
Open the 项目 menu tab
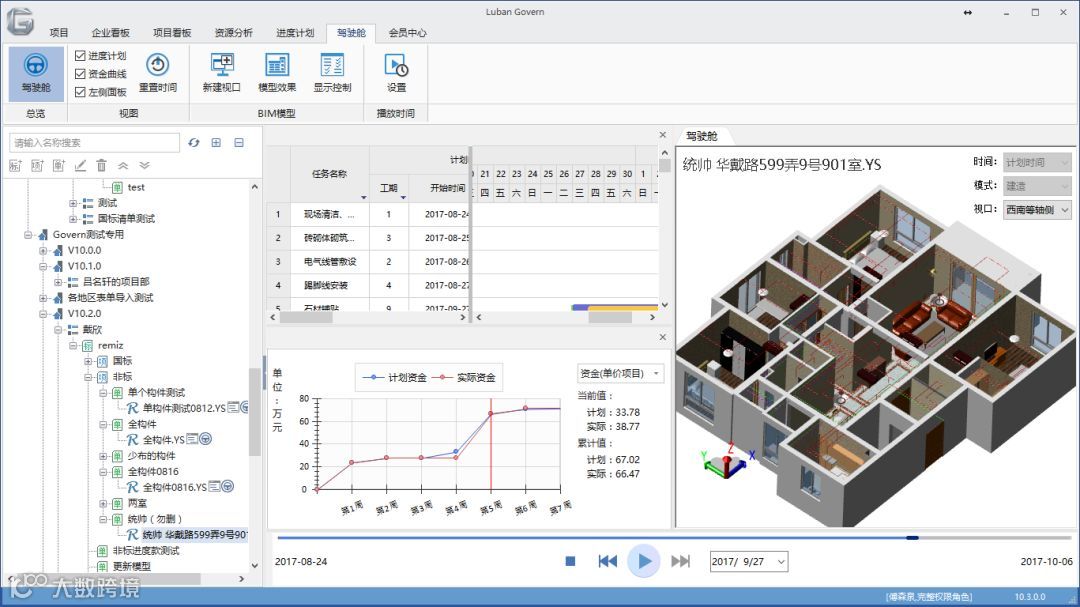tap(59, 32)
